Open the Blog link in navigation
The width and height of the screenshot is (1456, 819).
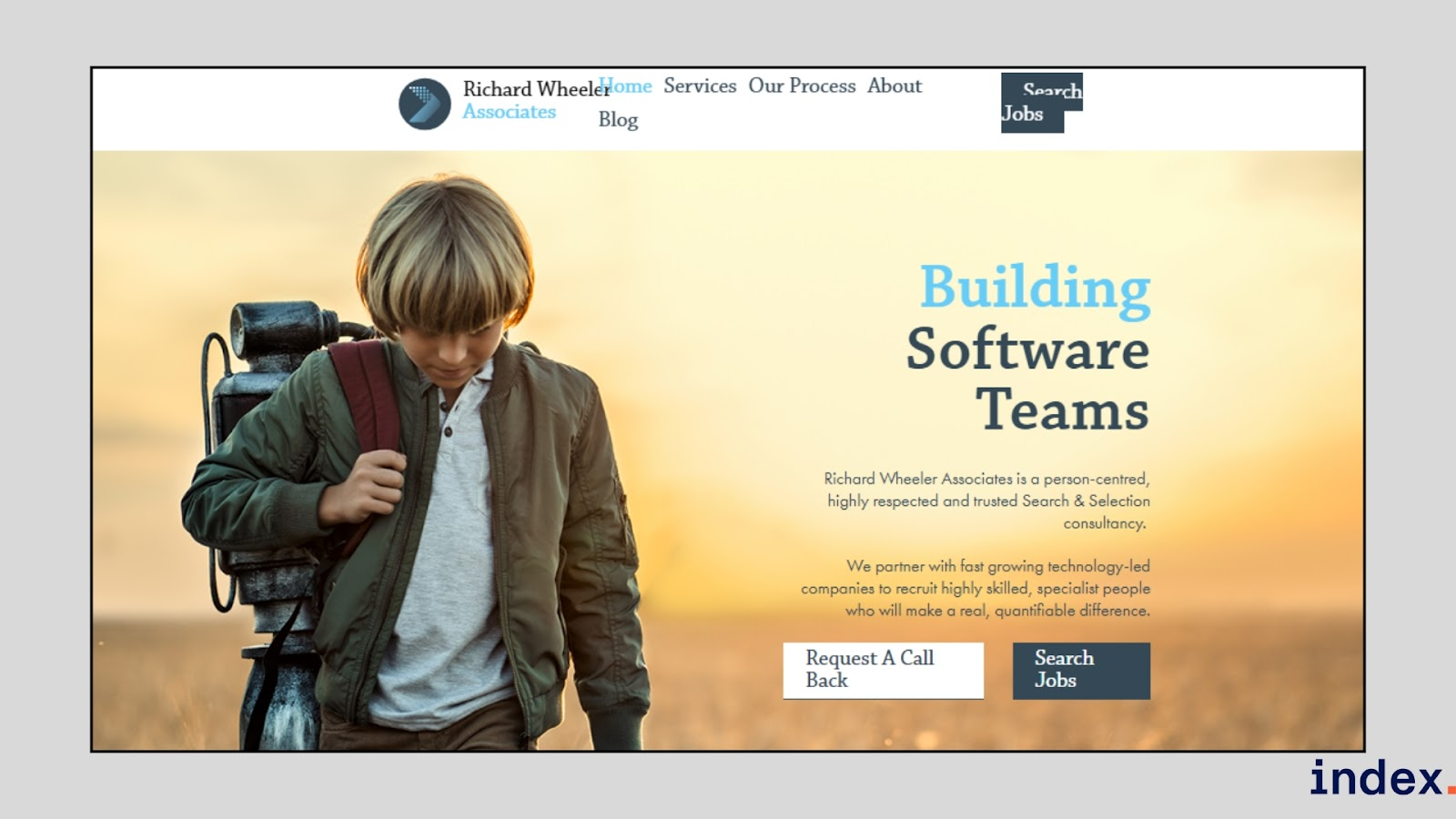point(618,120)
